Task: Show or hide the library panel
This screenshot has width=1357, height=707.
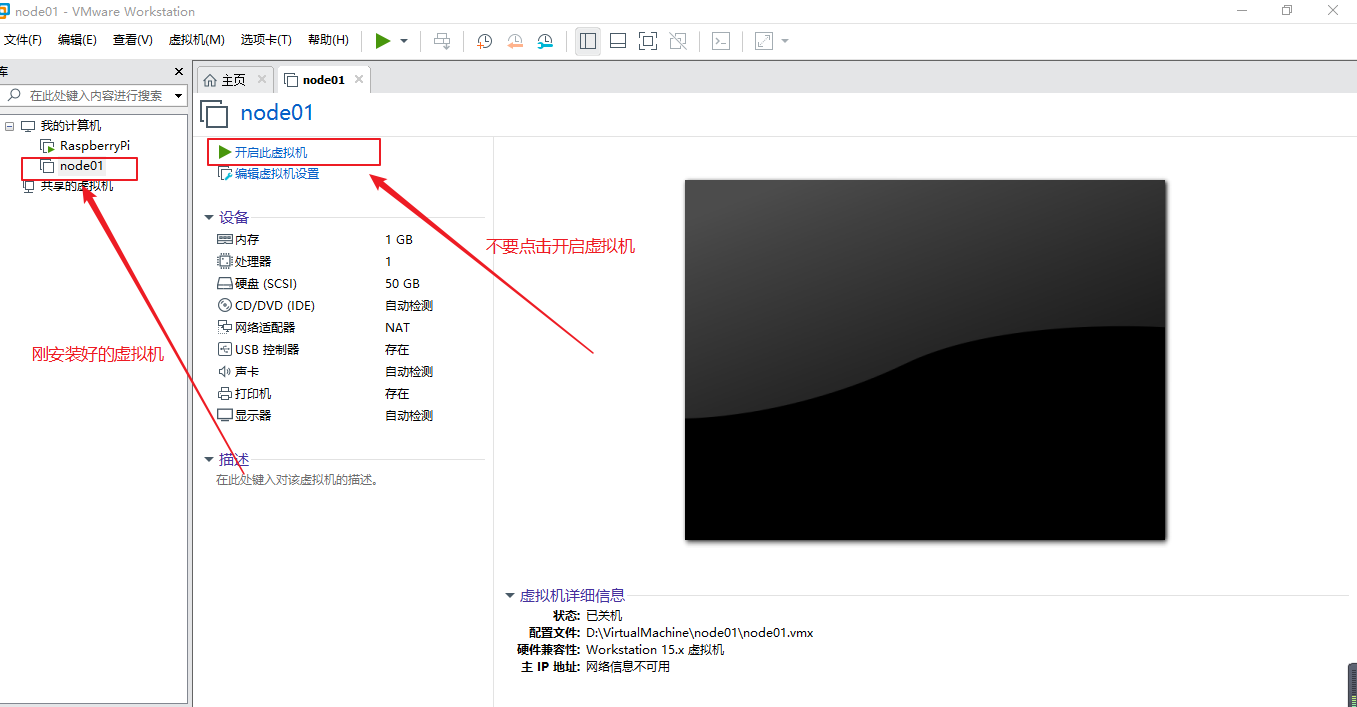Action: click(587, 41)
